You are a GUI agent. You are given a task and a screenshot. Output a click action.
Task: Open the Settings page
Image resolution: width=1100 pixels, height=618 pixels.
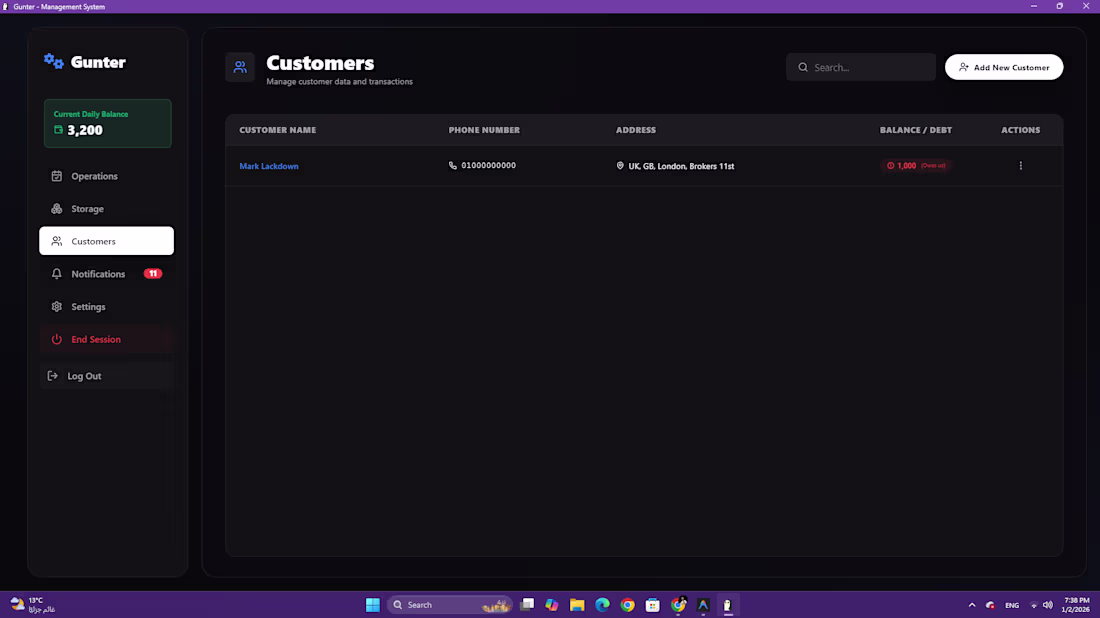[x=107, y=307]
